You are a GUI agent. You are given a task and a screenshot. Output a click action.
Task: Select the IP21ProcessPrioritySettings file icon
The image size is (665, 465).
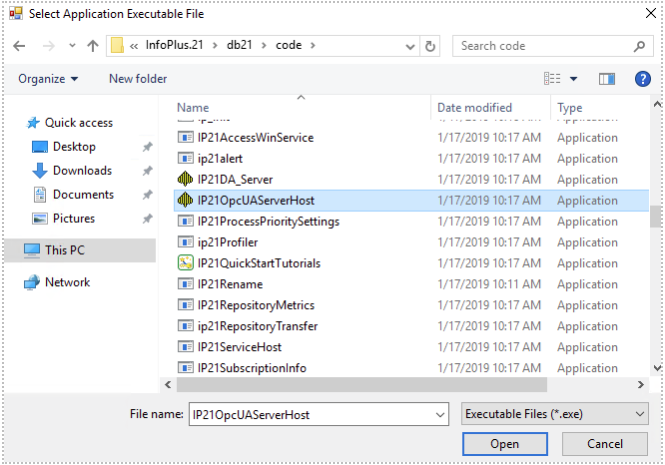[x=185, y=221]
